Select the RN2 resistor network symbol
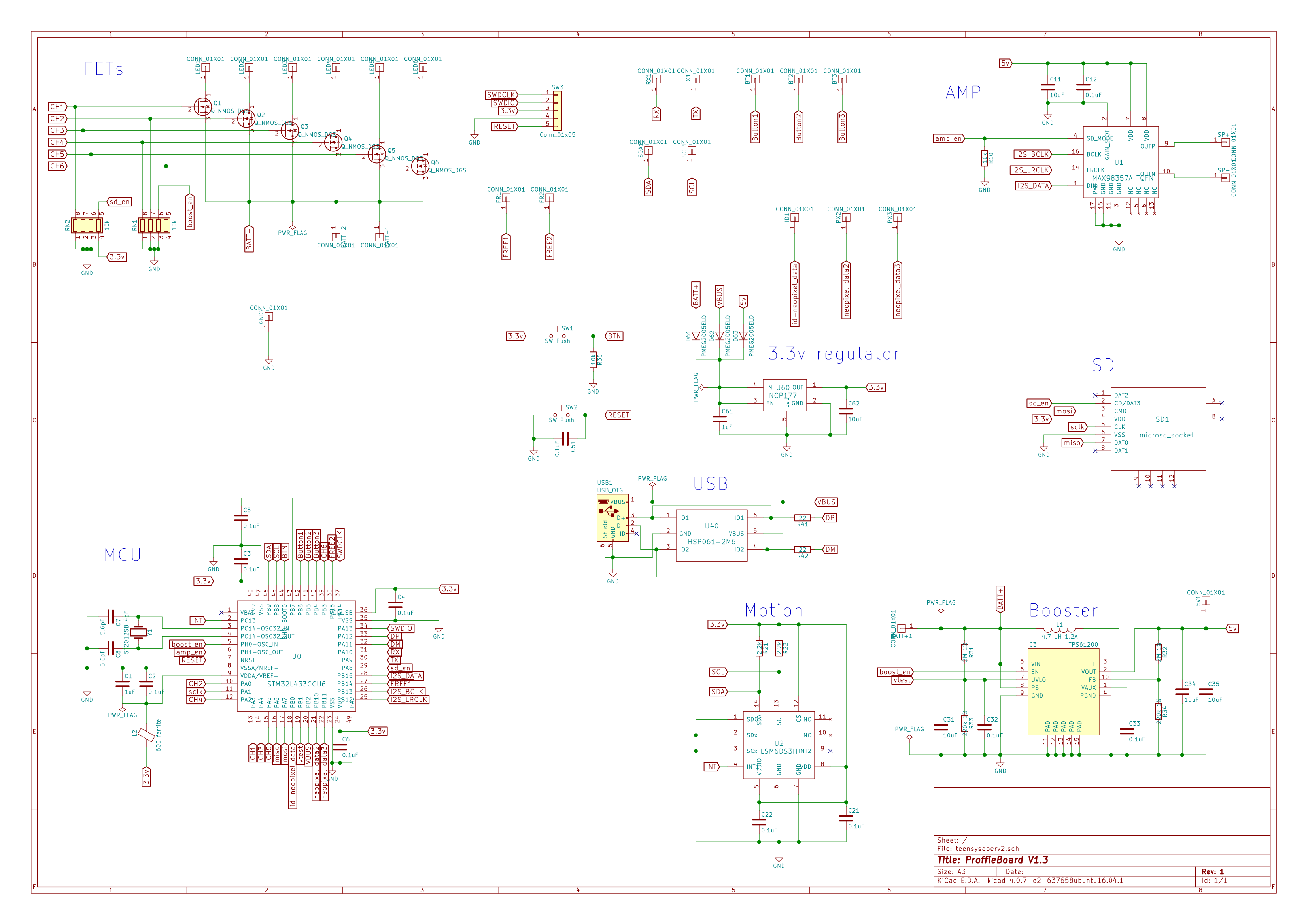1308x924 pixels. (87, 225)
